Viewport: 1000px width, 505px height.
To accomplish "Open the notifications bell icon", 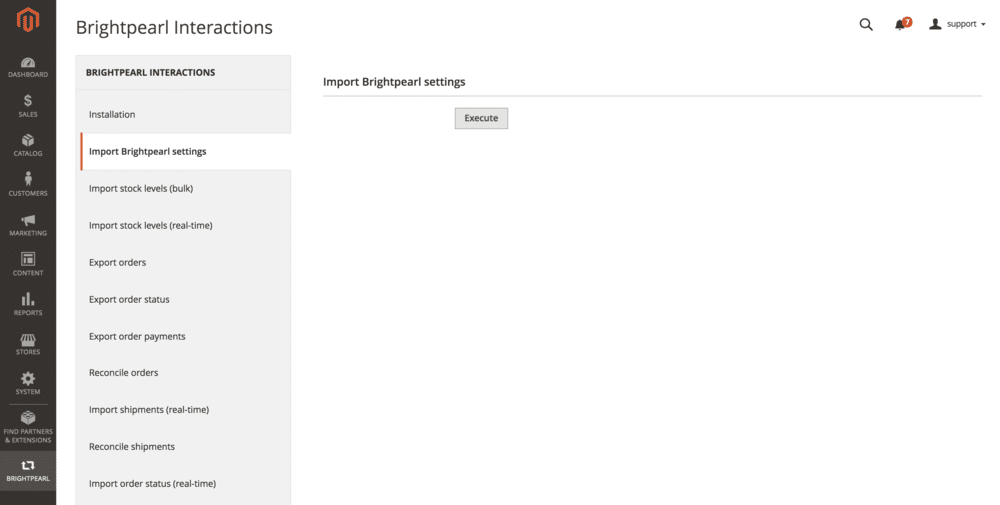I will click(901, 24).
